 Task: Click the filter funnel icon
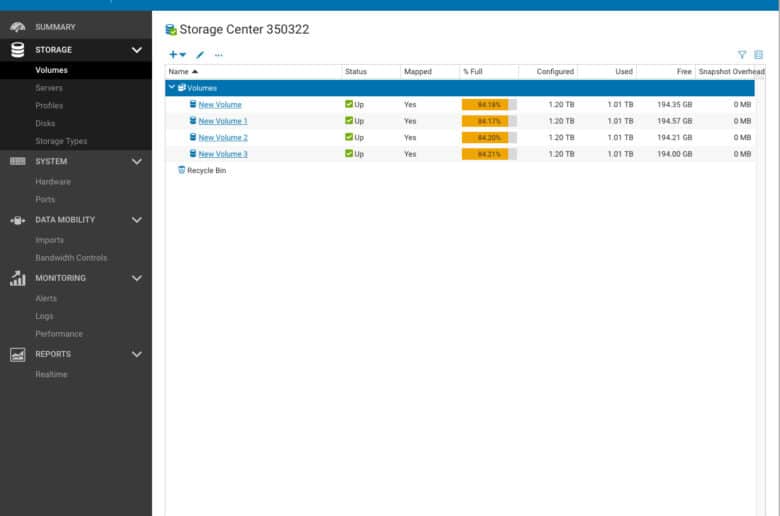pos(742,55)
